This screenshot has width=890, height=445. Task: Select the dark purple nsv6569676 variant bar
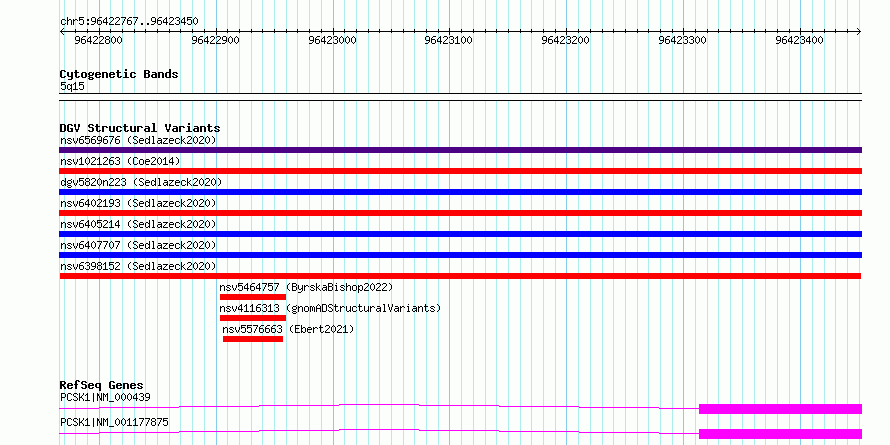coord(460,150)
